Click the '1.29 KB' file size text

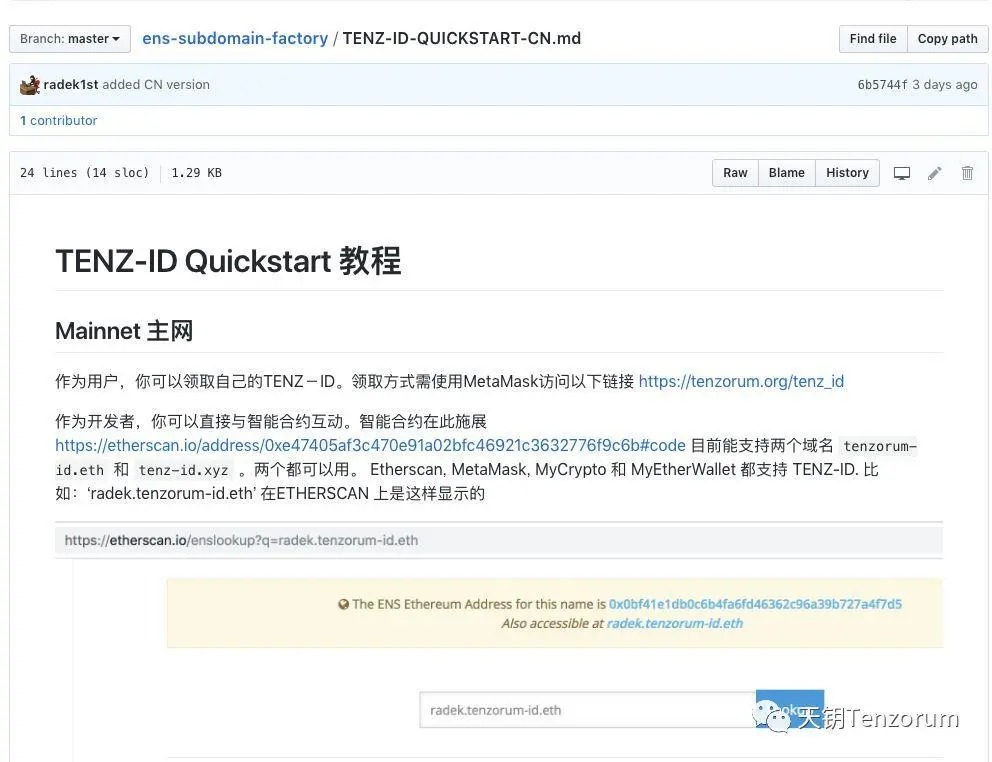pos(197,173)
